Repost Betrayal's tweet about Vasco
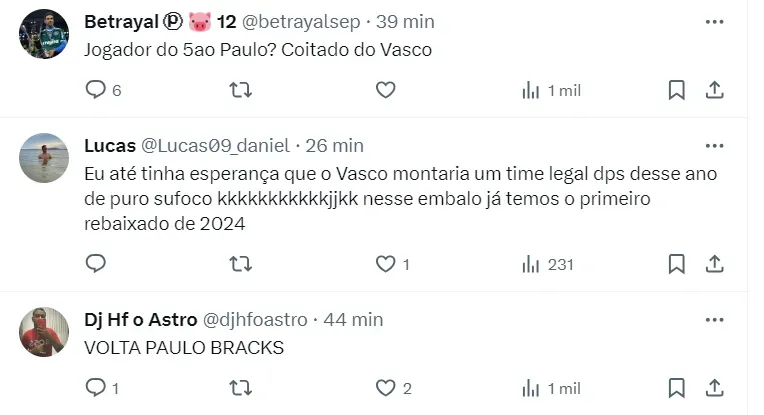The image size is (764, 415). 241,90
